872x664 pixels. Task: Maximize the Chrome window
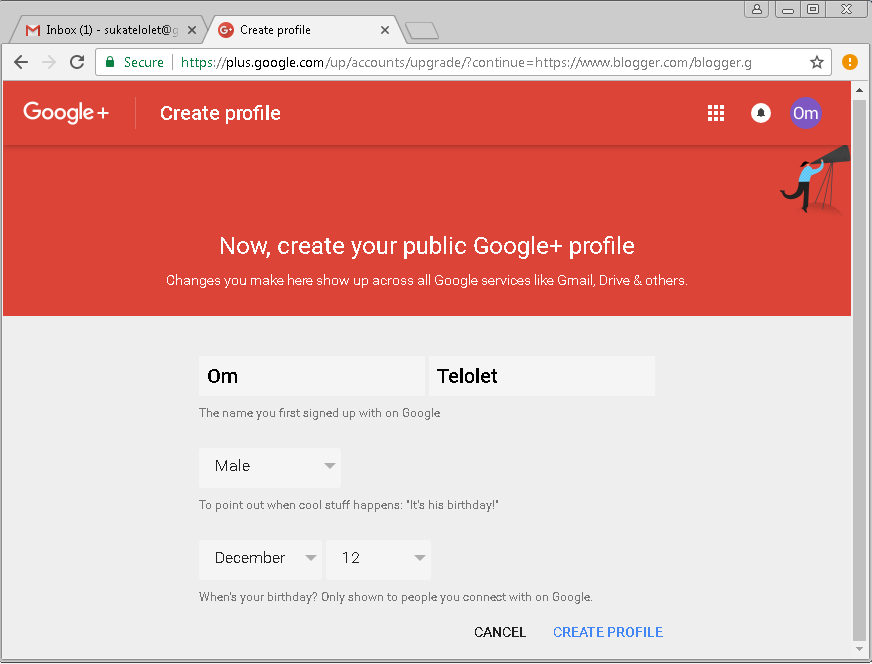pos(813,9)
